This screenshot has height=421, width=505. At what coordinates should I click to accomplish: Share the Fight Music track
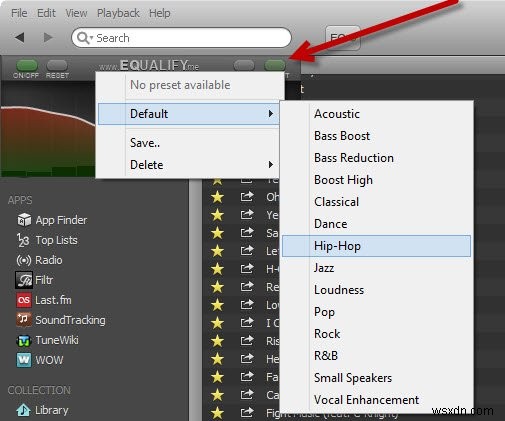click(247, 413)
